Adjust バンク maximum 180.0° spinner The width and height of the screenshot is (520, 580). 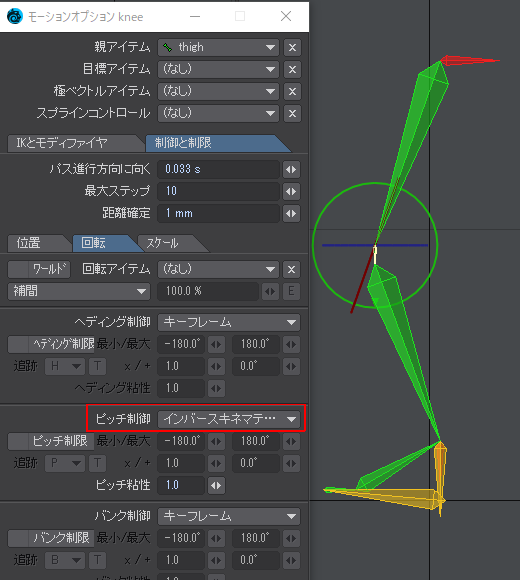coord(291,538)
